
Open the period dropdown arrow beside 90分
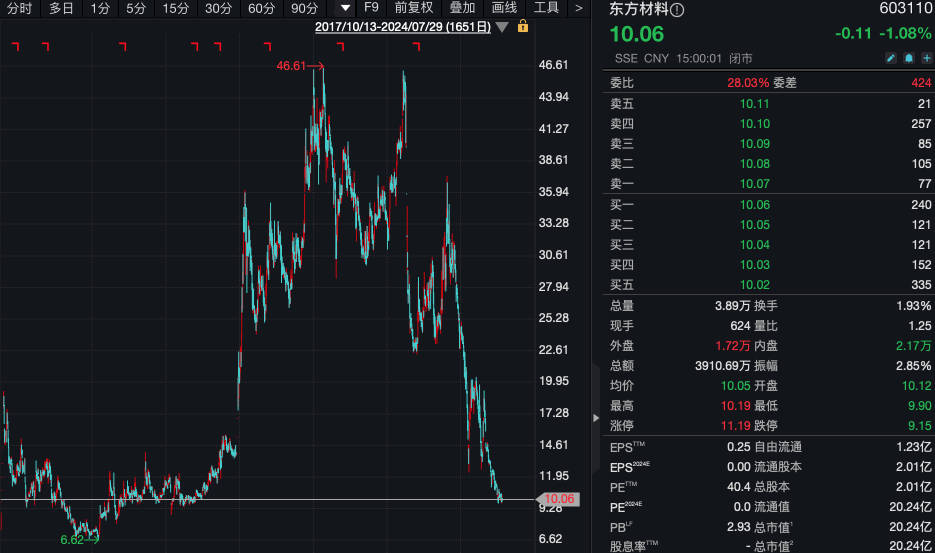[345, 8]
